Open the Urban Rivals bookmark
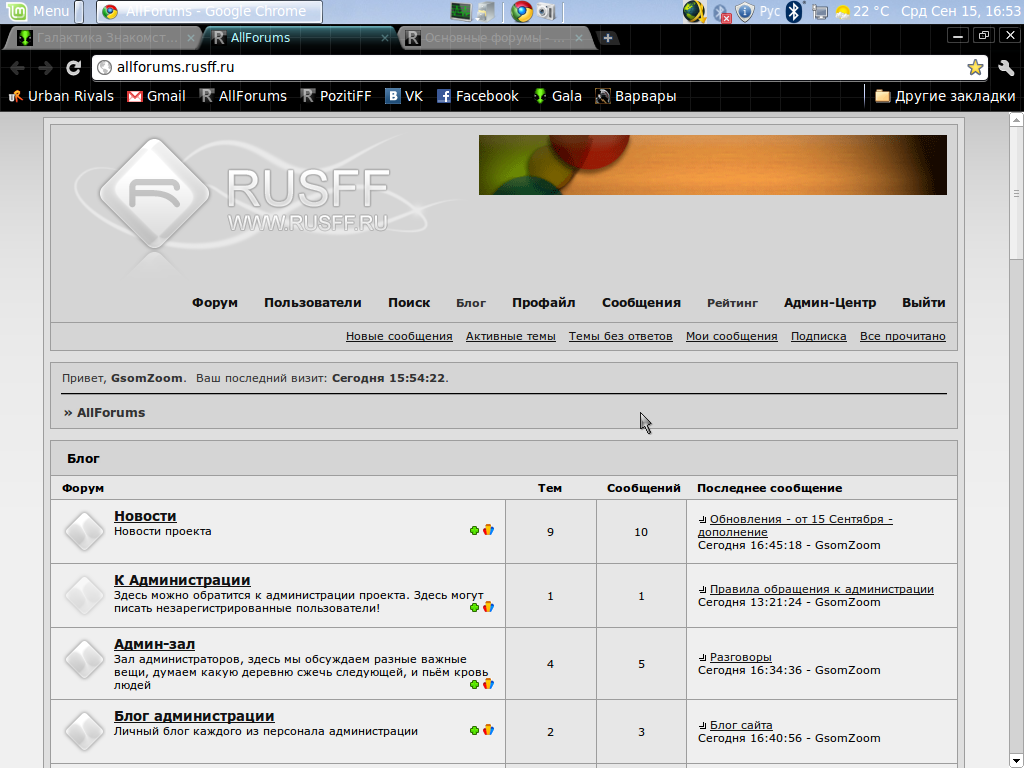The image size is (1024, 768). click(x=61, y=96)
